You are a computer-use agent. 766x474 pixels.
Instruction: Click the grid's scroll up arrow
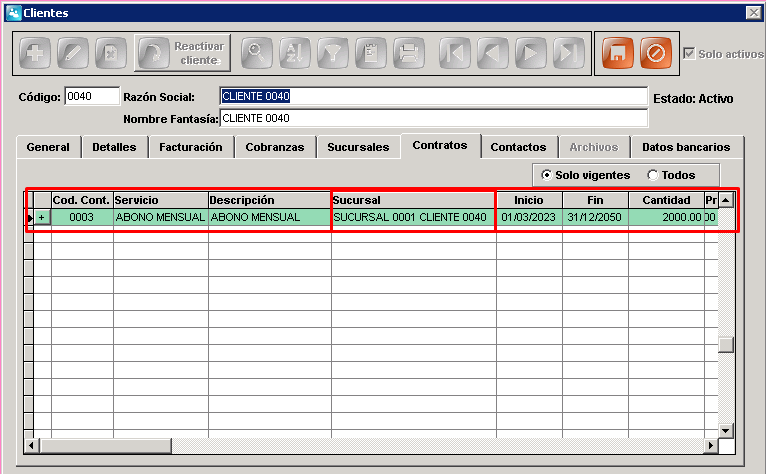pyautogui.click(x=726, y=200)
